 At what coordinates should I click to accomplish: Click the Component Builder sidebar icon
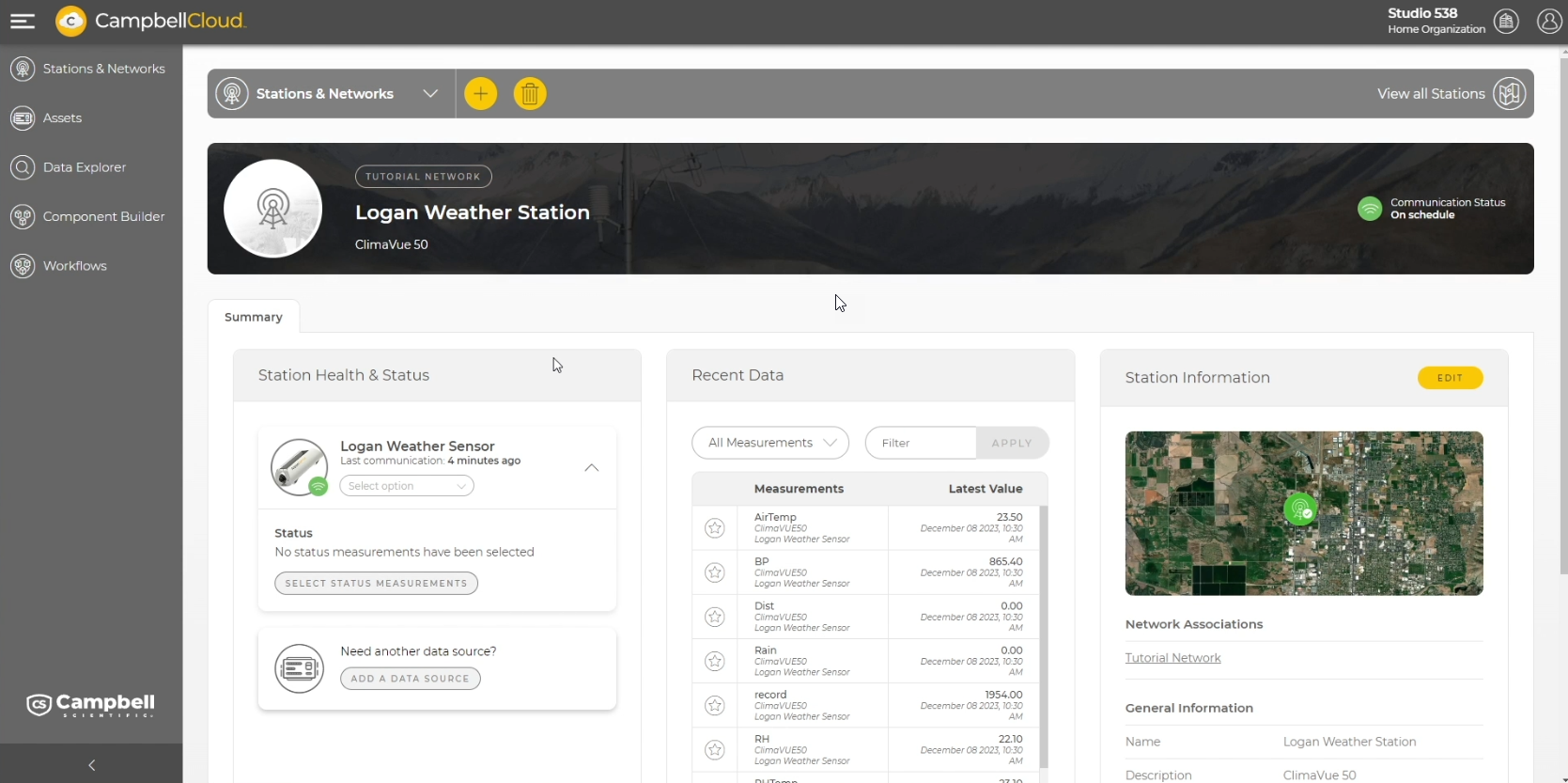[x=23, y=217]
